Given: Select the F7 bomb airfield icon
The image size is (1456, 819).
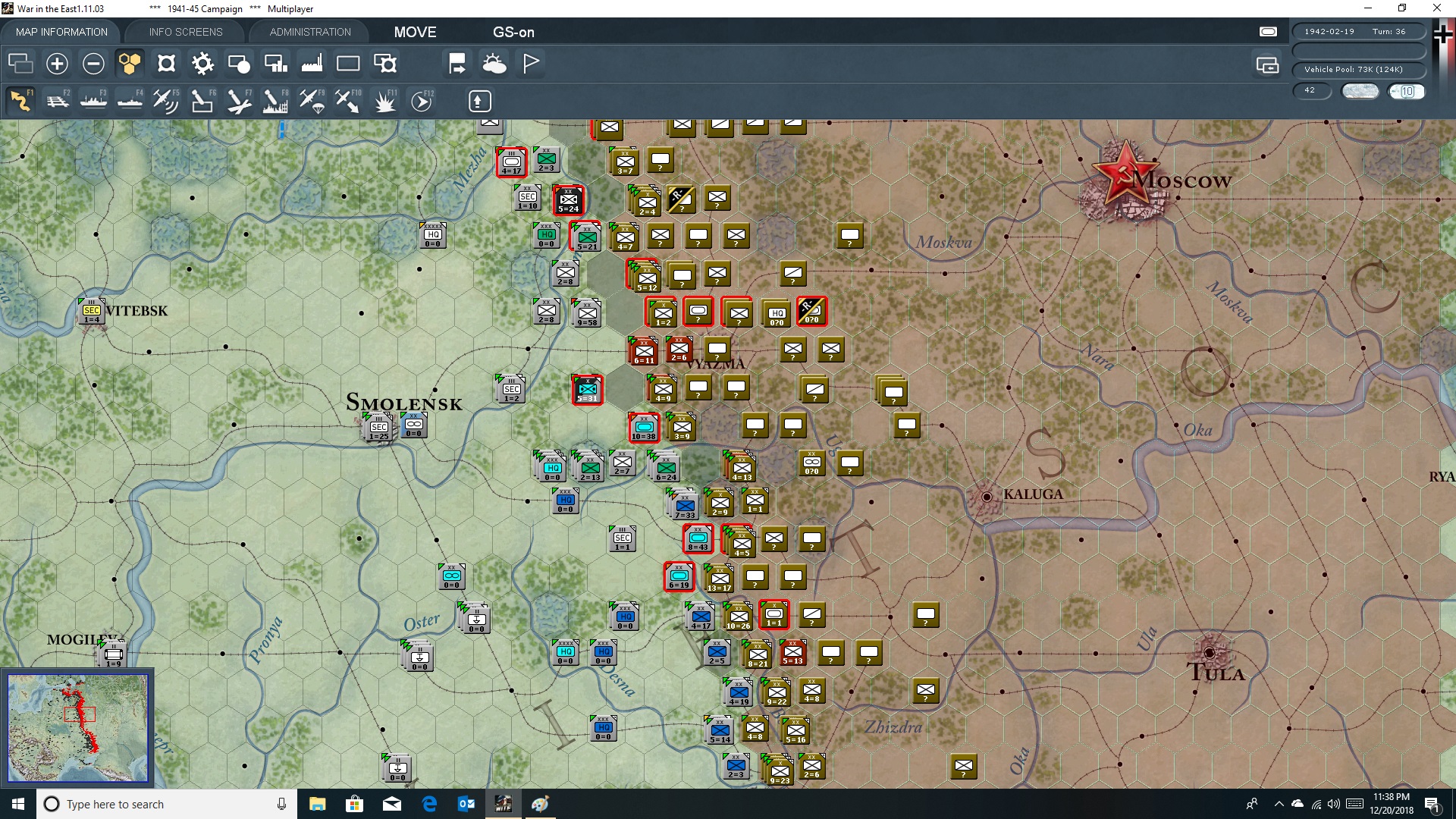Looking at the screenshot, I should tap(239, 101).
